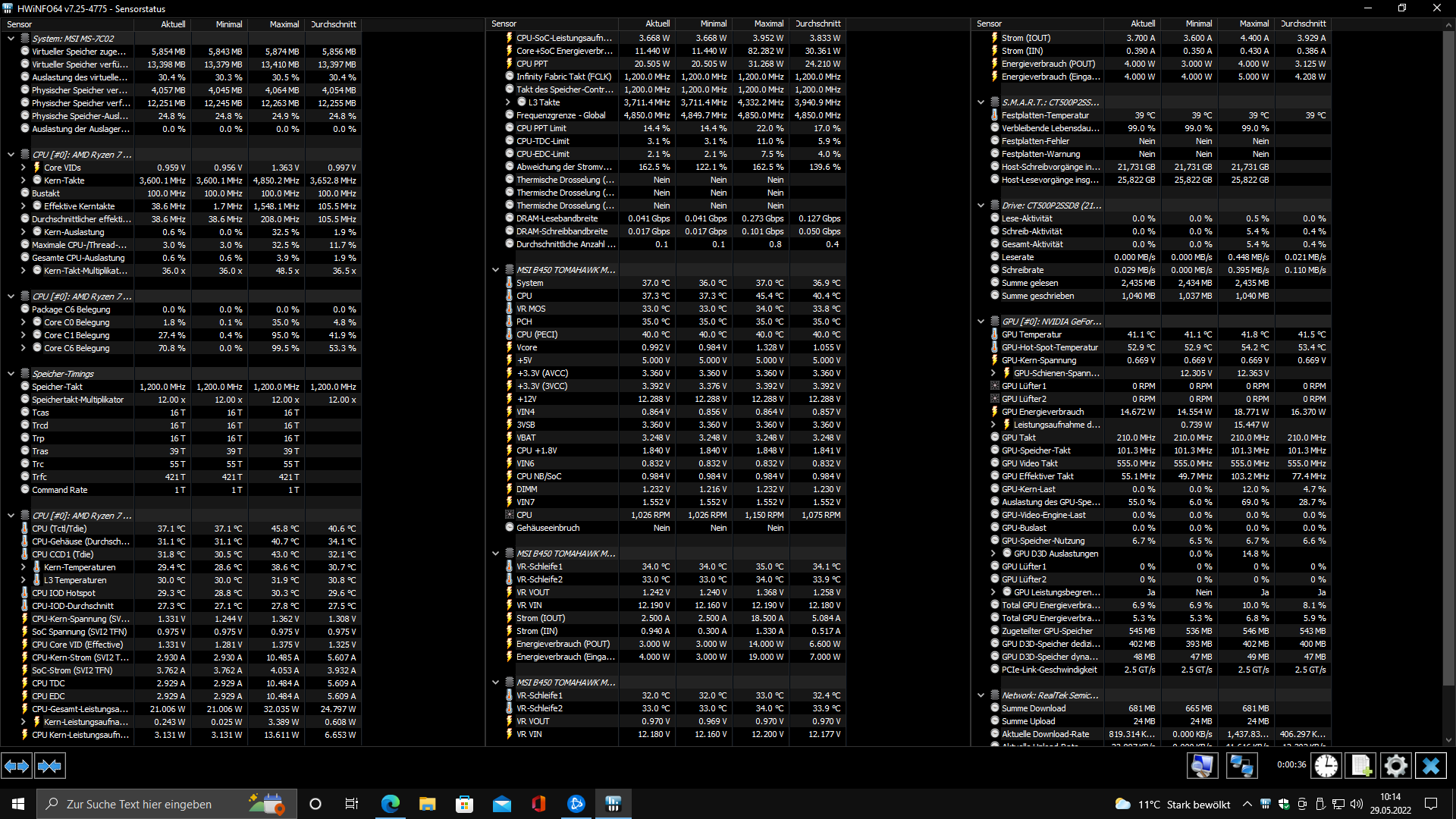Viewport: 1456px width, 819px height.
Task: Open sensor settings gear icon
Action: [1395, 766]
